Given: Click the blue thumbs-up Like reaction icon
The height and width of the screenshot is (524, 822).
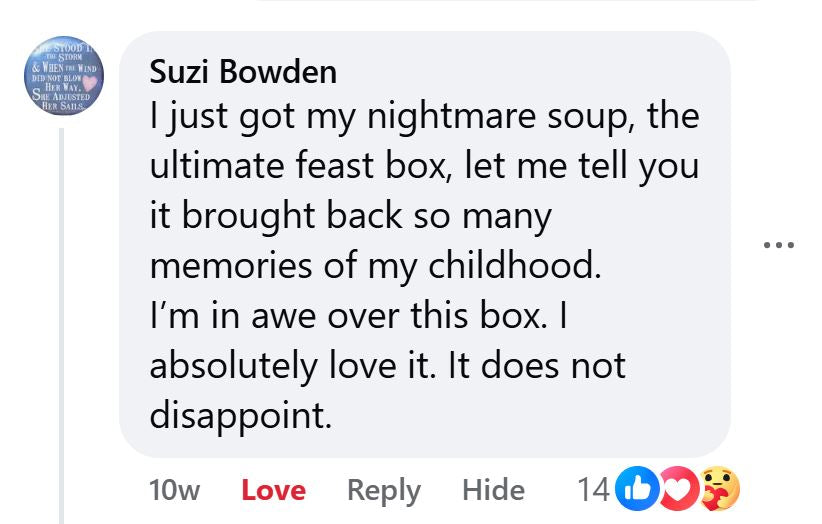Looking at the screenshot, I should (x=637, y=489).
